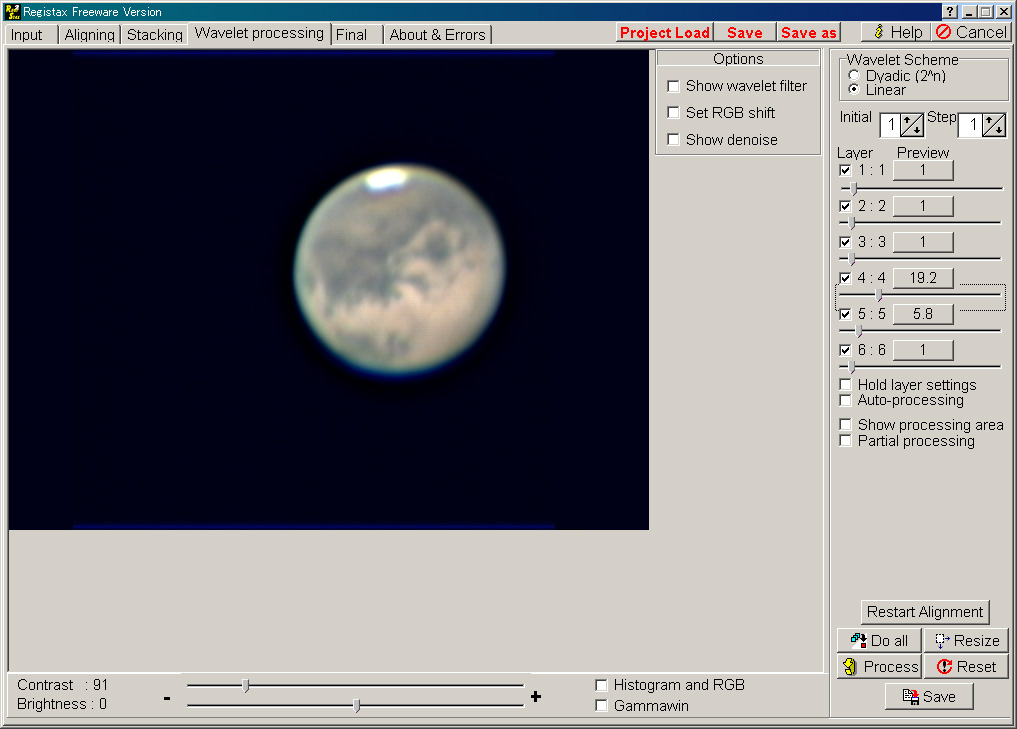Click the Process button
This screenshot has height=729, width=1017.
click(878, 666)
